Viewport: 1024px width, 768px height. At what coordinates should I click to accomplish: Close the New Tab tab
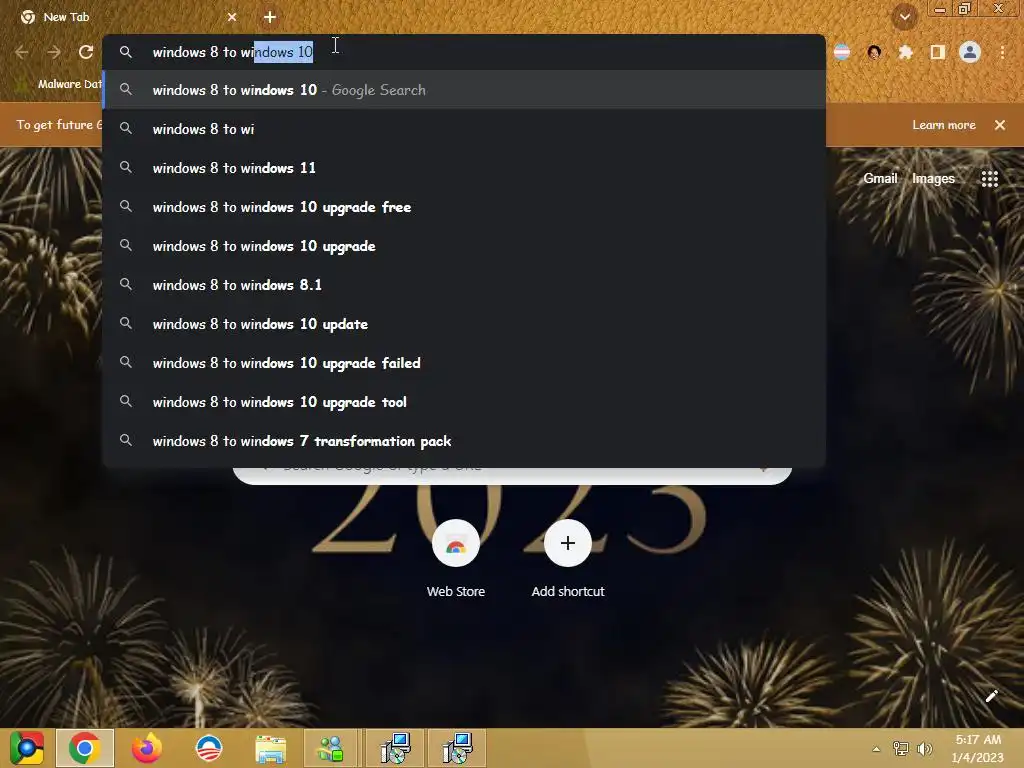(232, 17)
